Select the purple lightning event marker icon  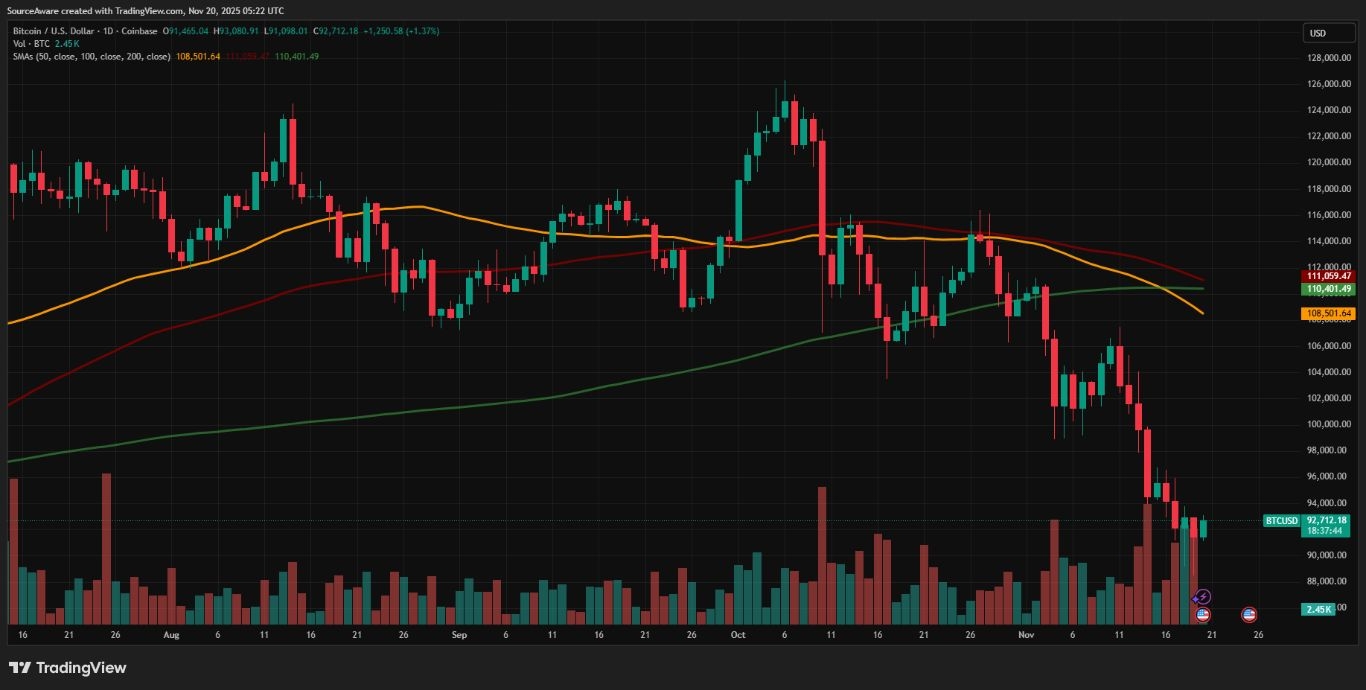pyautogui.click(x=1202, y=597)
